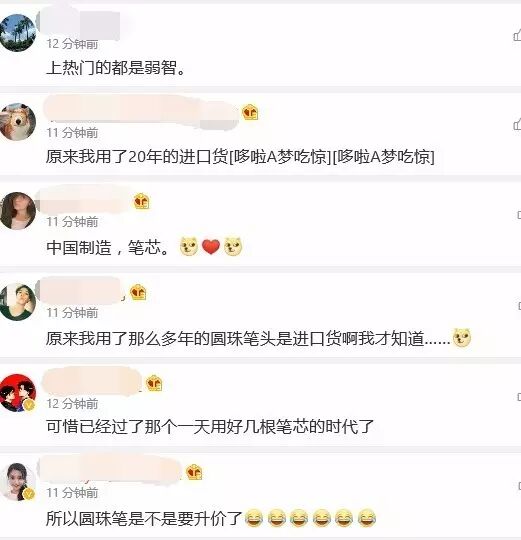This screenshot has width=521, height=540.
Task: Click the 12 分钟前 timestamp of first comment
Action: tap(72, 44)
